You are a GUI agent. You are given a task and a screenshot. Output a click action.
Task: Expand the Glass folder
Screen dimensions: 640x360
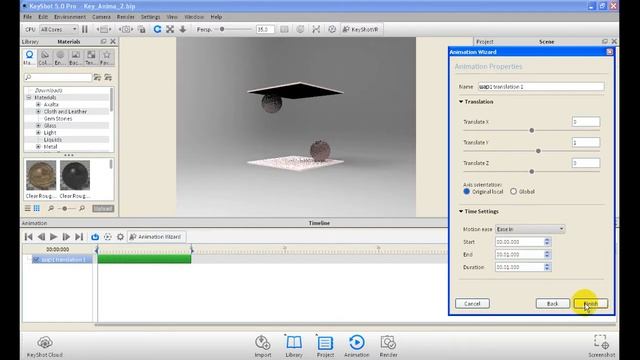click(x=38, y=126)
